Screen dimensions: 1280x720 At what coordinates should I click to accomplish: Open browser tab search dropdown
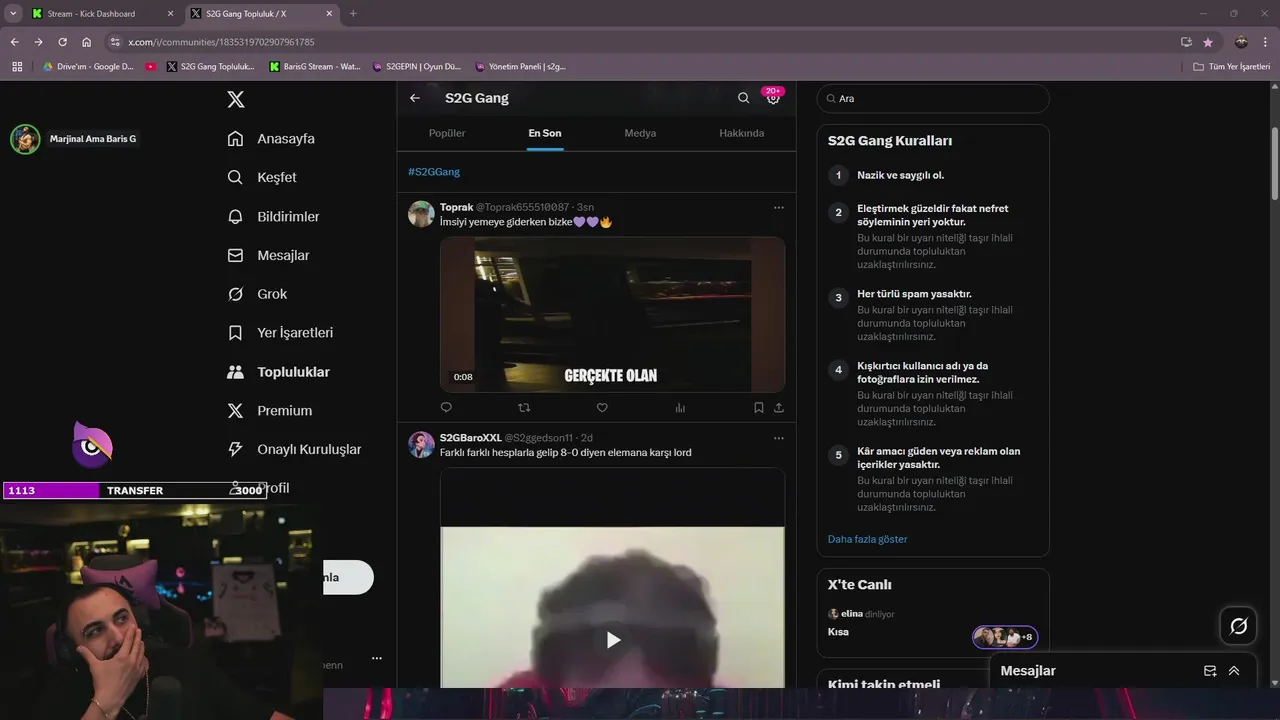12,14
